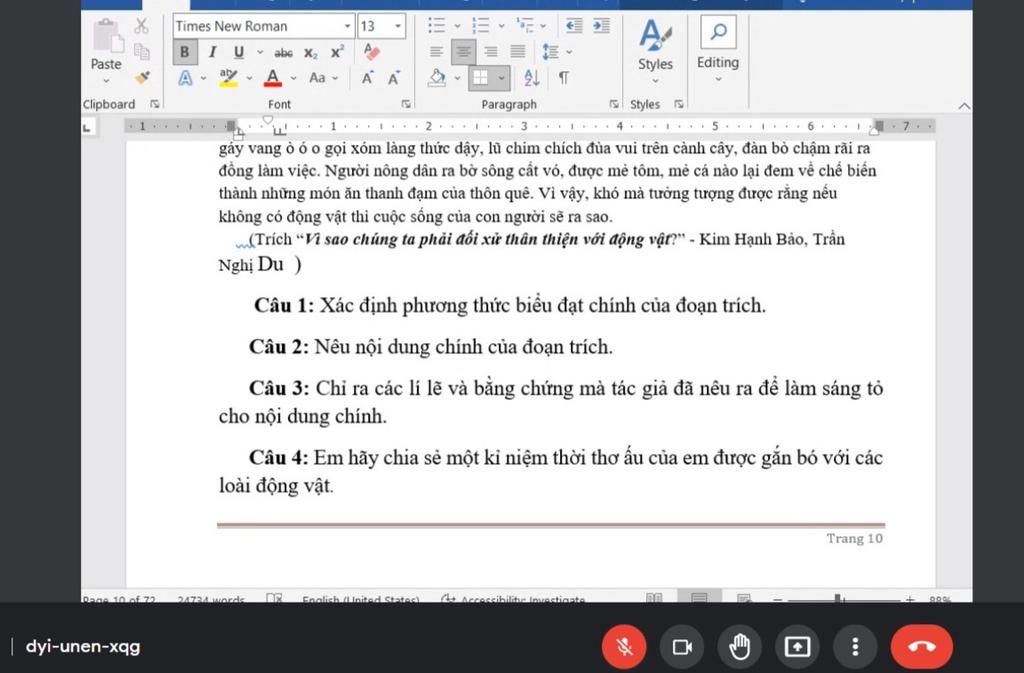The width and height of the screenshot is (1024, 673).
Task: Select Justify alignment
Action: pyautogui.click(x=518, y=52)
